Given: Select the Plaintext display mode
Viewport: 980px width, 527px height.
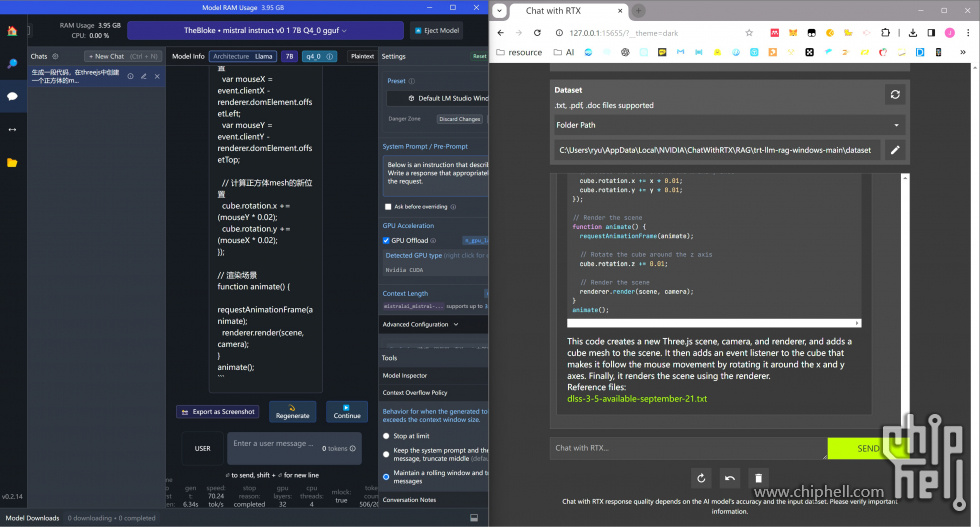Looking at the screenshot, I should (x=362, y=56).
